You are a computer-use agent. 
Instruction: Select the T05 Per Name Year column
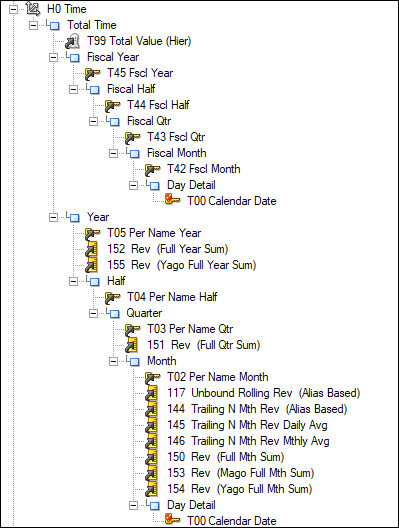[154, 233]
